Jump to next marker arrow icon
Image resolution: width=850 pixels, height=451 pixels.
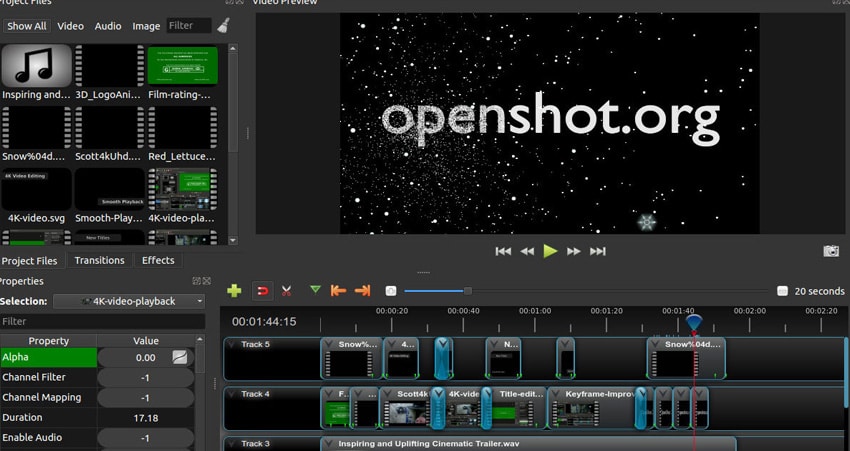[362, 291]
